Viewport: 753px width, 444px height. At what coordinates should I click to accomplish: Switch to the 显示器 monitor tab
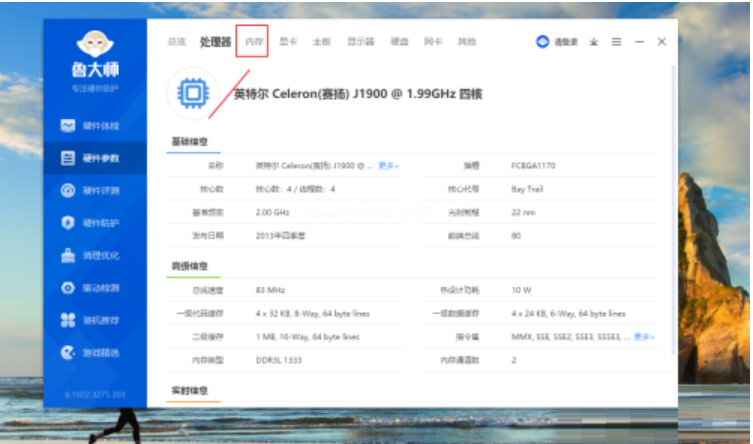[360, 42]
